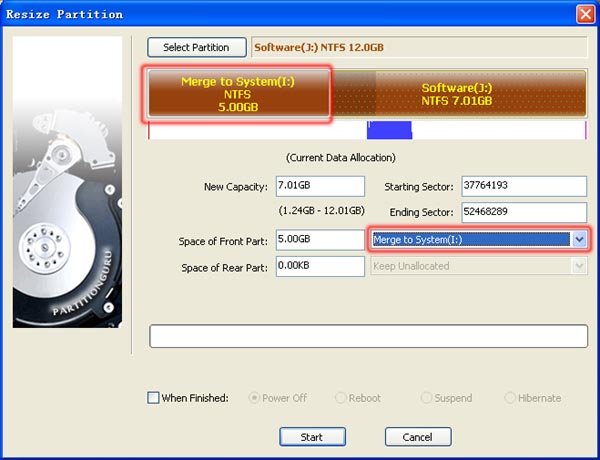Image resolution: width=600 pixels, height=460 pixels.
Task: Click the Space of Rear Part field
Action: click(x=320, y=266)
